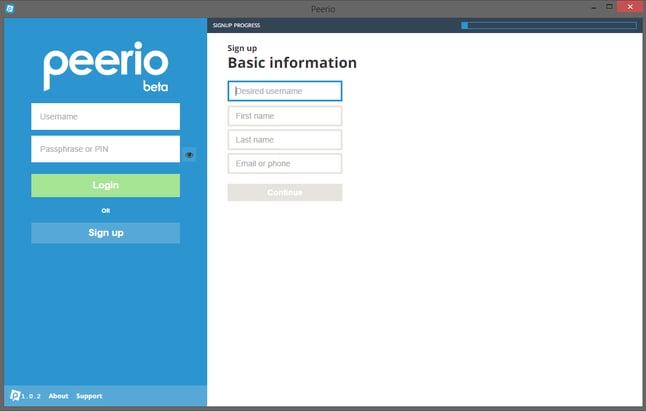Click the Last name field

285,140
